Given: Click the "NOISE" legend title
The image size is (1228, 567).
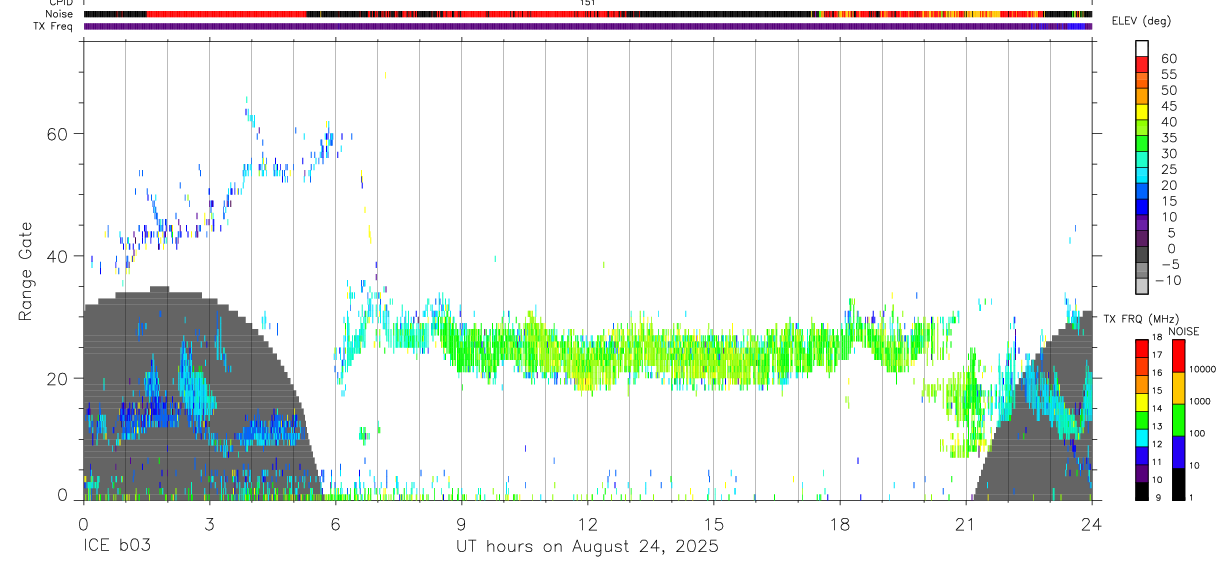Looking at the screenshot, I should point(1183,331).
